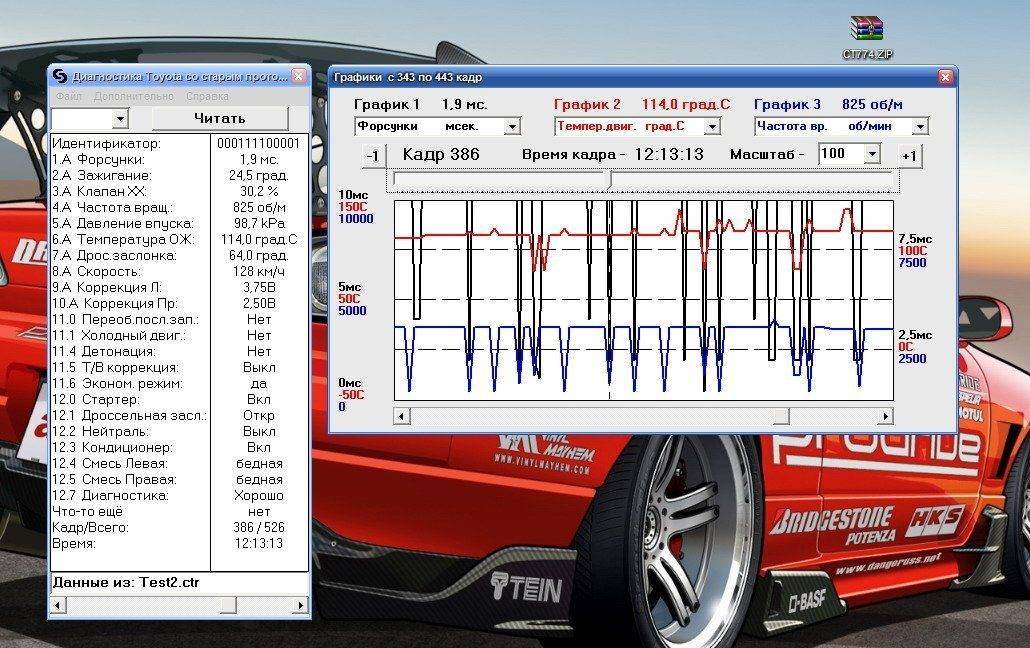Click left arrow of diagnostics list scrollbar
Viewport: 1030px width, 648px height.
tap(58, 605)
